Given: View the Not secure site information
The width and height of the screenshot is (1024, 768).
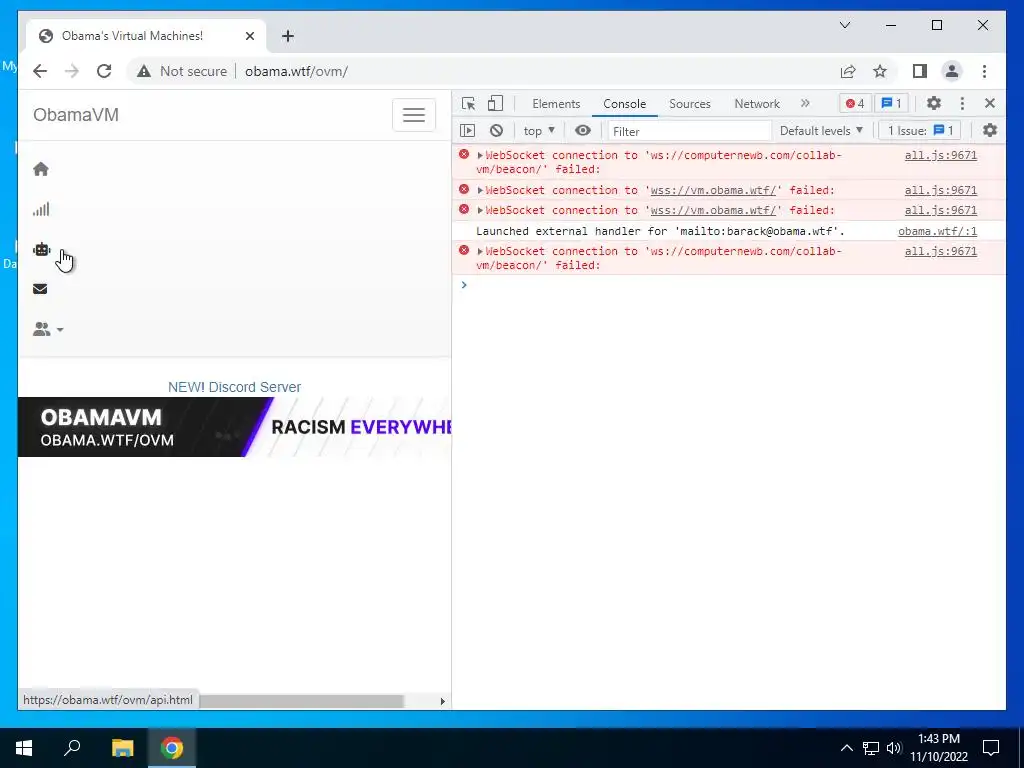Looking at the screenshot, I should (x=182, y=71).
